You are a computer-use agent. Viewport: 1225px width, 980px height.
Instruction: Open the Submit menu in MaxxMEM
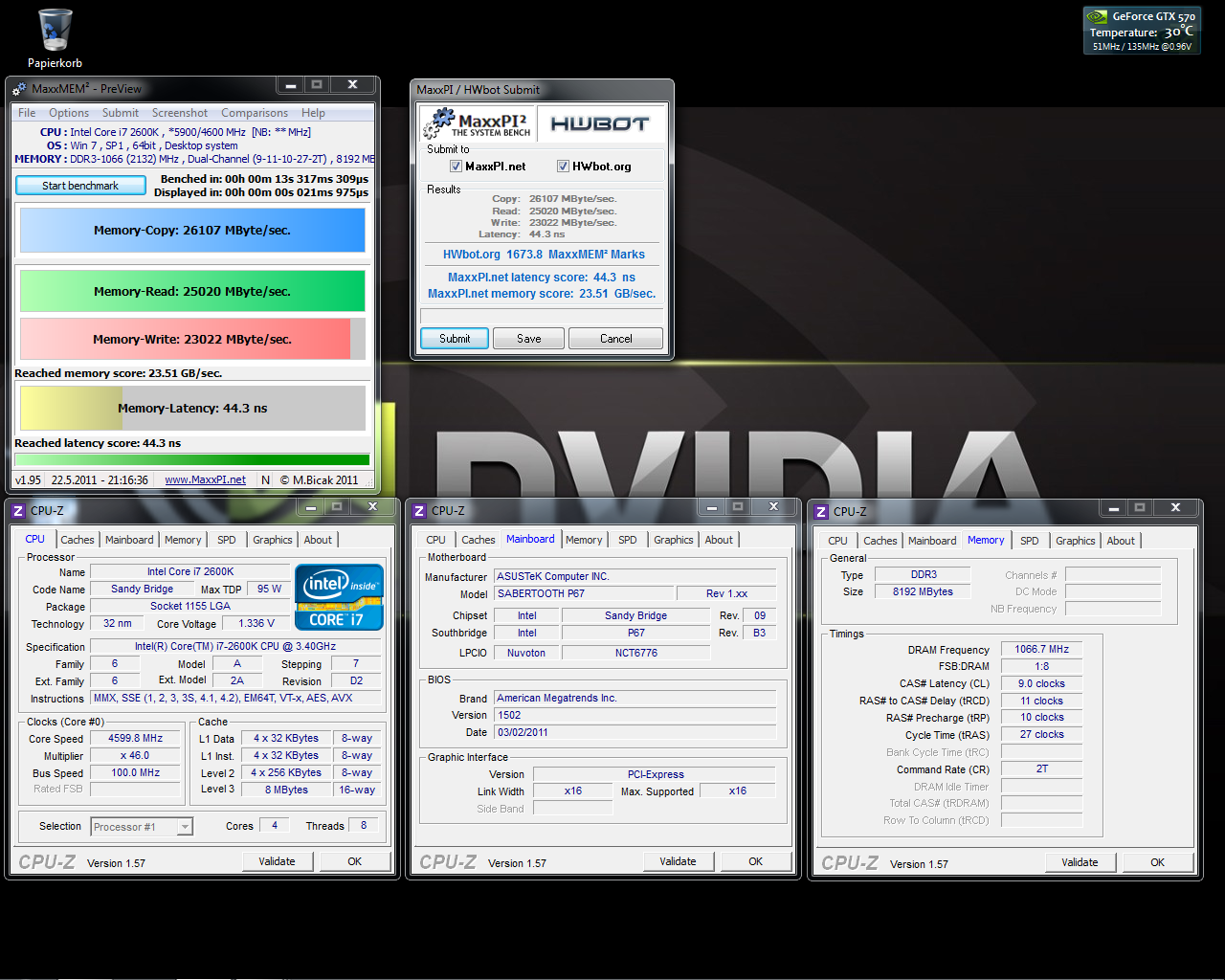click(121, 113)
